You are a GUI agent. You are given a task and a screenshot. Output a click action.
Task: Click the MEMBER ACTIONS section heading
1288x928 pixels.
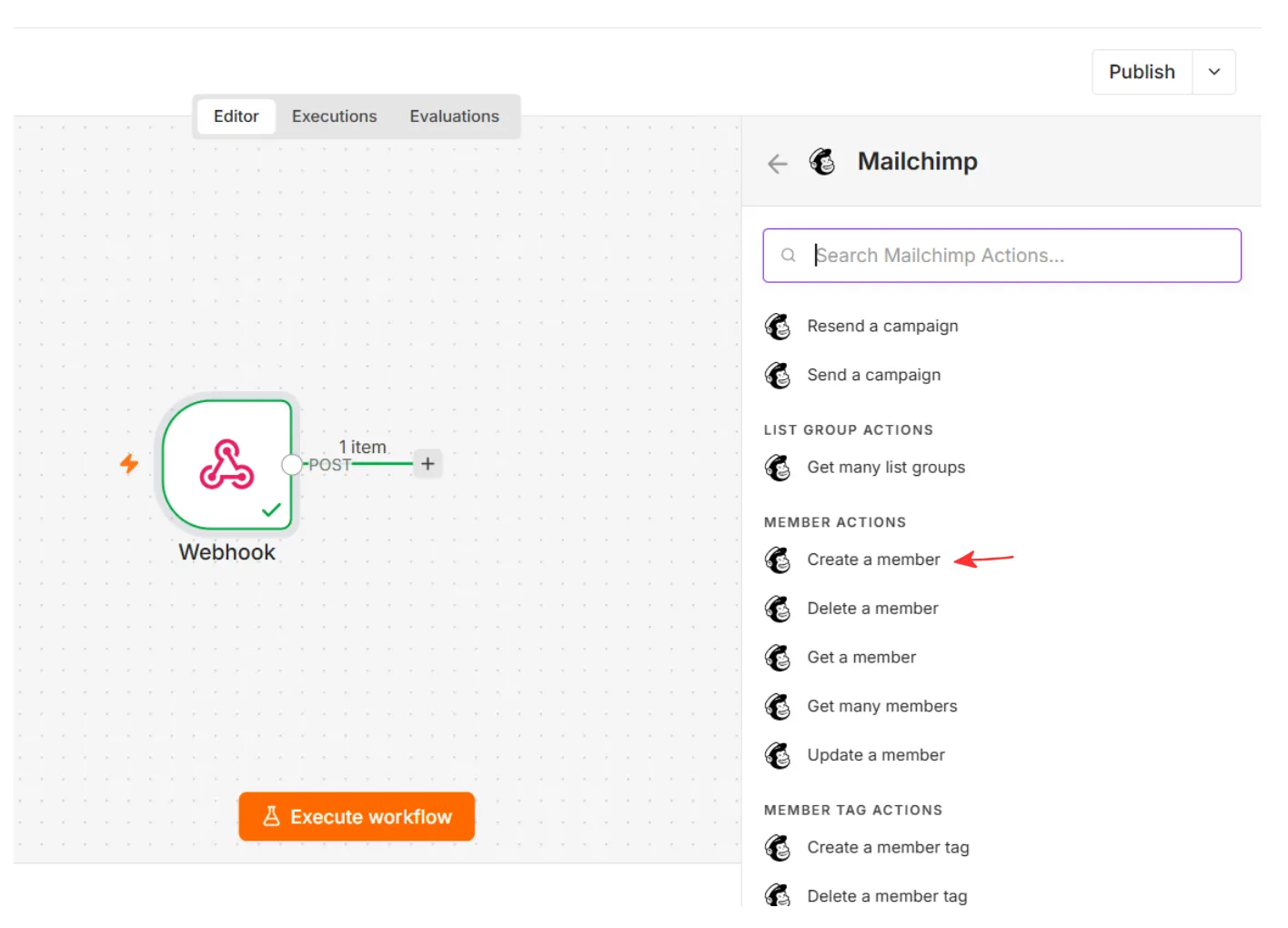[835, 522]
